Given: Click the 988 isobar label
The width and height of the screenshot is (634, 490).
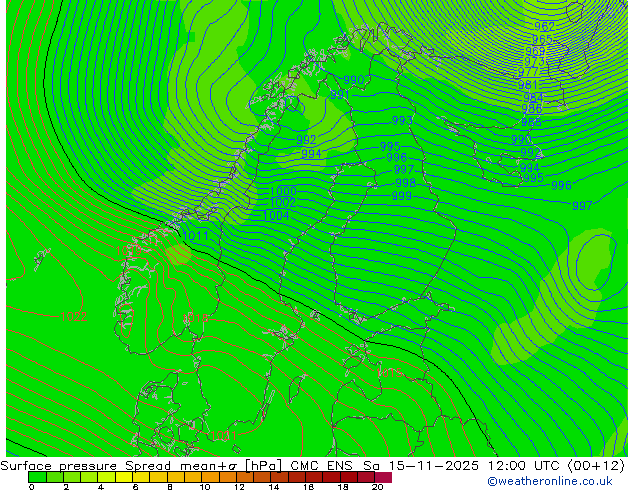Looking at the screenshot, I should [x=531, y=122].
